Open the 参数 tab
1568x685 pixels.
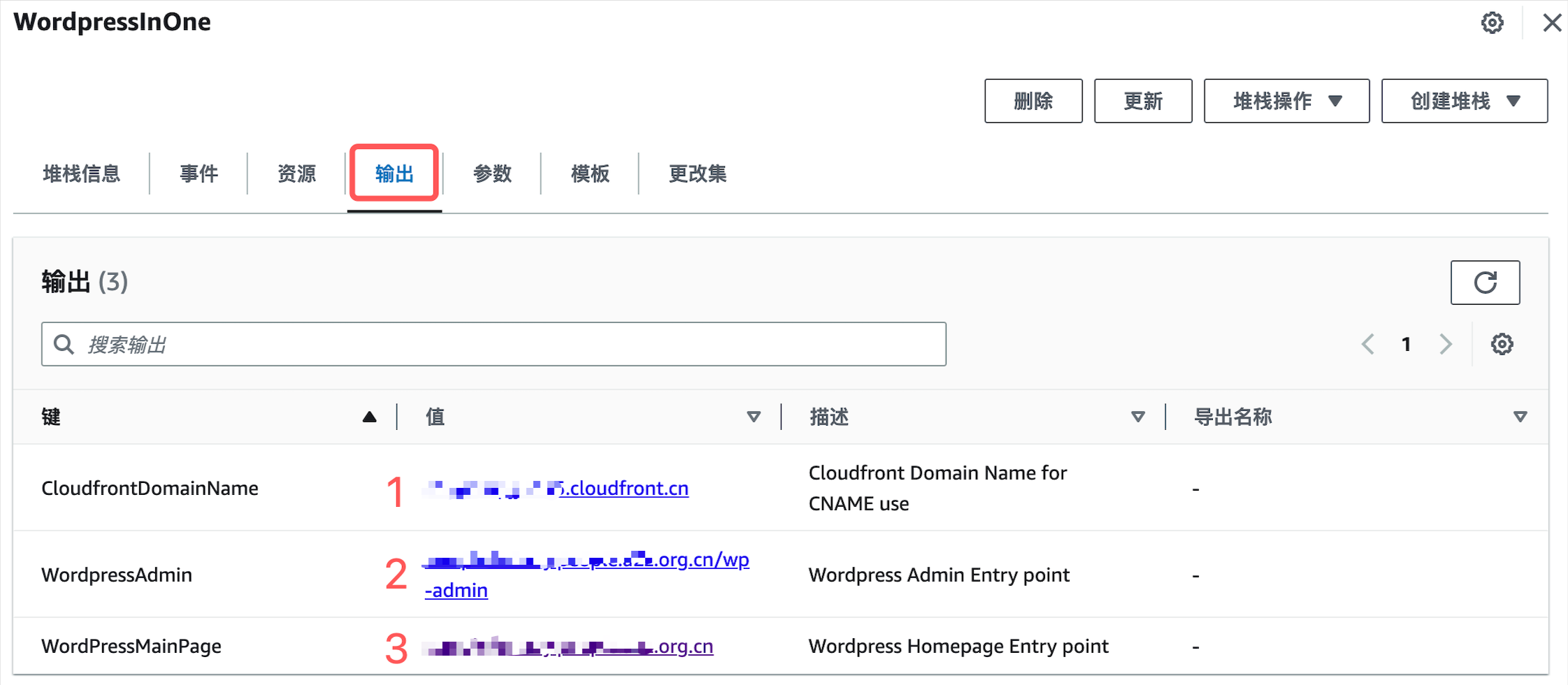coord(492,173)
